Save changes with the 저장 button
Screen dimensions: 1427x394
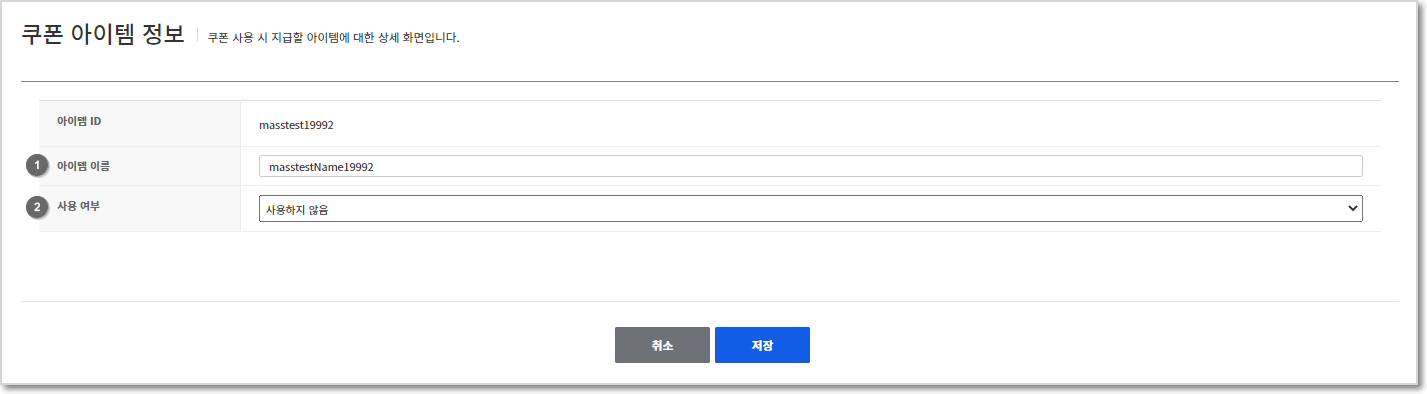[762, 345]
